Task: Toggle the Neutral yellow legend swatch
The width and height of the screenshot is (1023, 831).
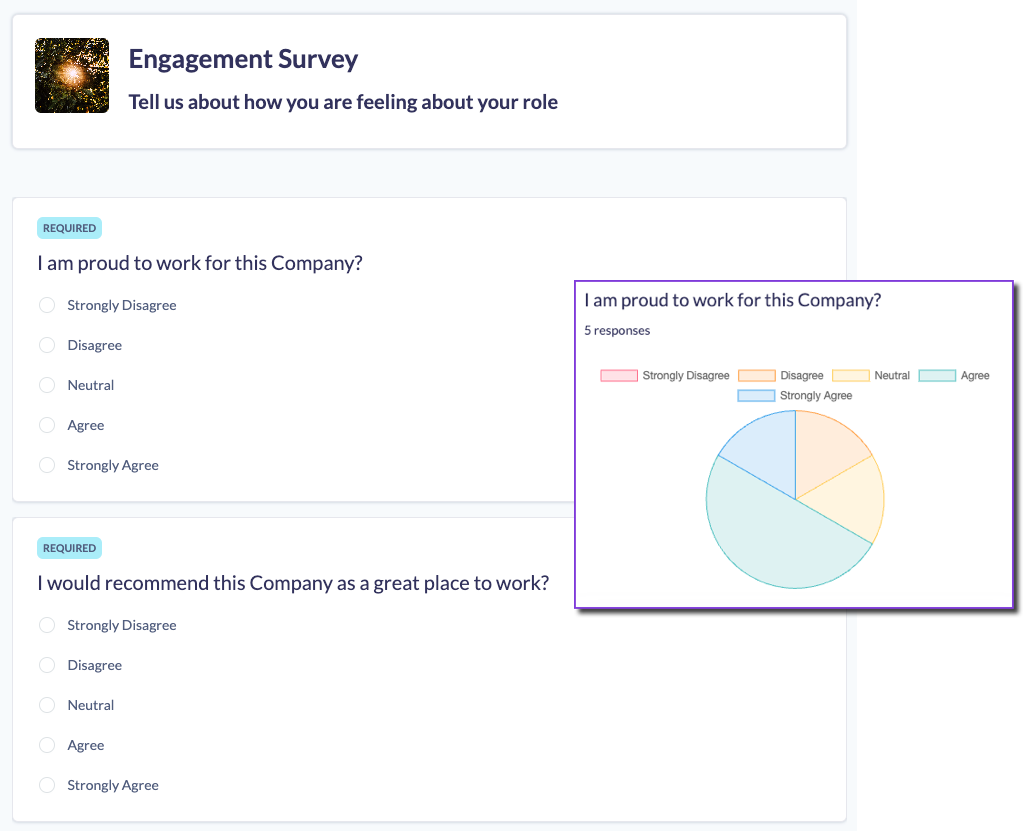Action: [x=851, y=376]
